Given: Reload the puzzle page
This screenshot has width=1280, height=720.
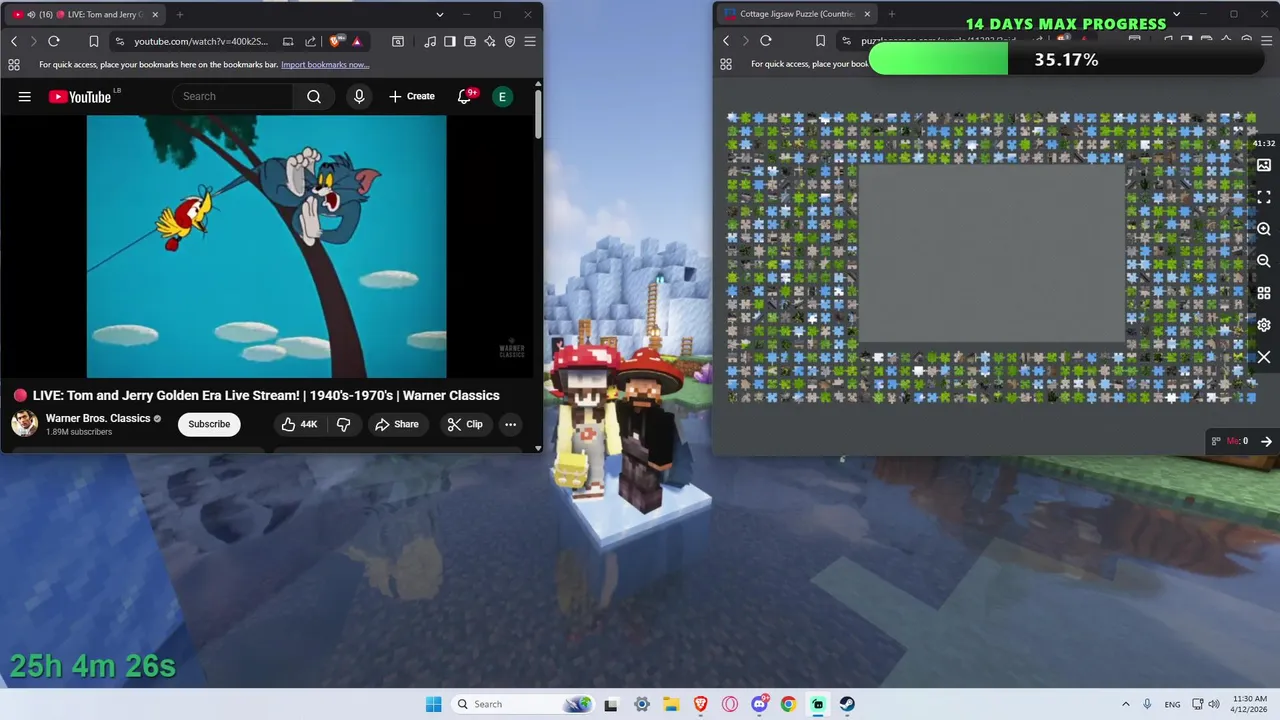Looking at the screenshot, I should tap(766, 40).
